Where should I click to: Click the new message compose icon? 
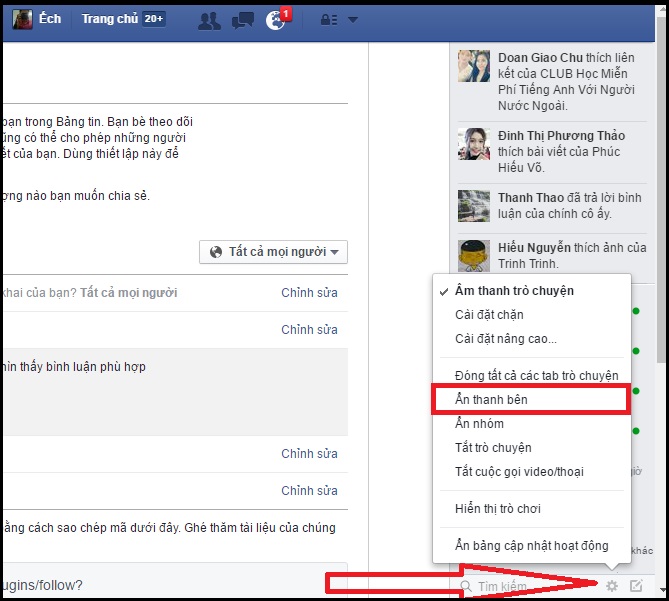coord(636,586)
